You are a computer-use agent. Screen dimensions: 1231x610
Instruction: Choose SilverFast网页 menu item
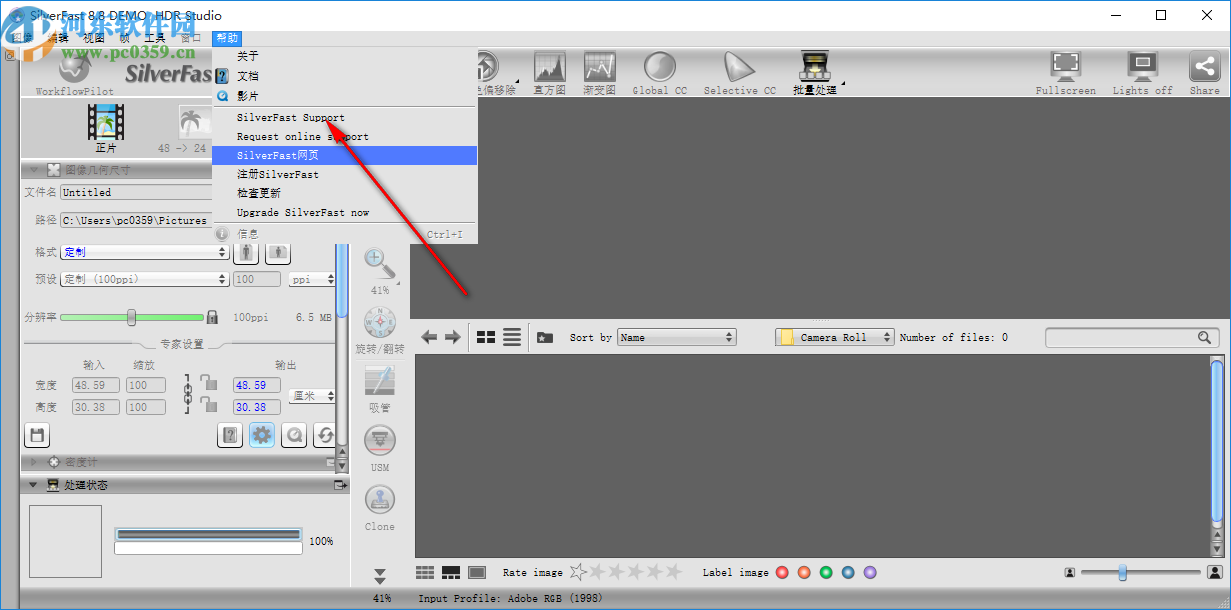(x=344, y=155)
